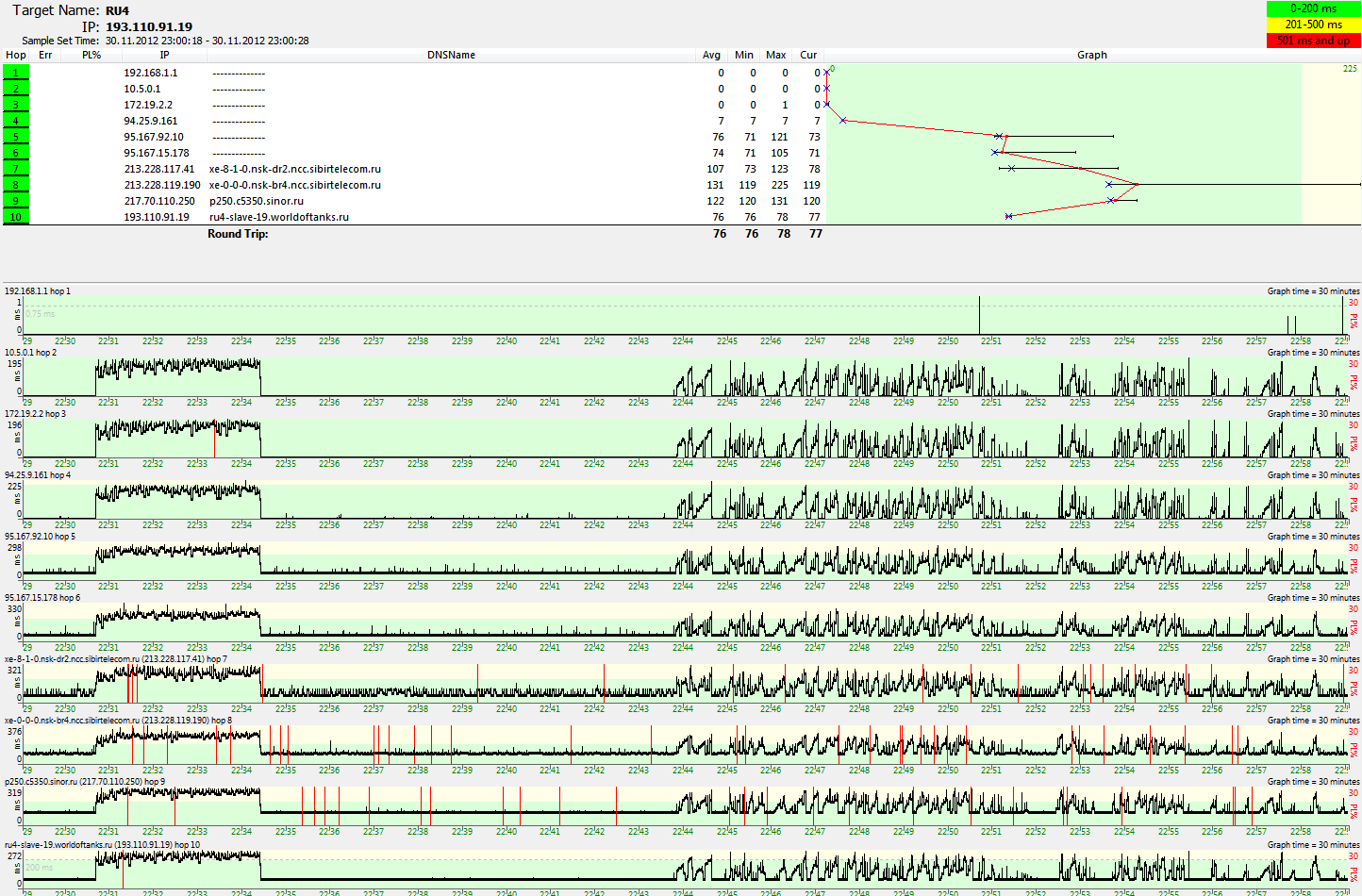Click the yellow 201-500 ms legend swatch
Image resolution: width=1362 pixels, height=896 pixels.
pyautogui.click(x=1313, y=25)
